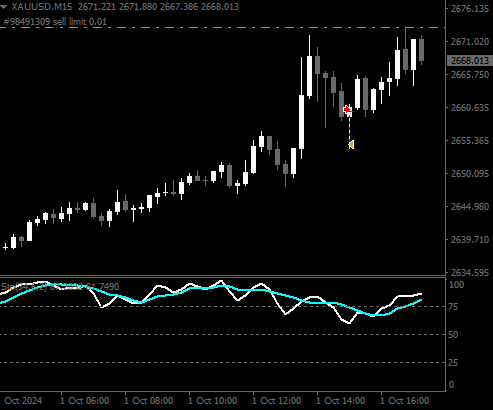The image size is (493, 410).
Task: Click the 1 Oct 06:00 time label
Action: pyautogui.click(x=85, y=400)
